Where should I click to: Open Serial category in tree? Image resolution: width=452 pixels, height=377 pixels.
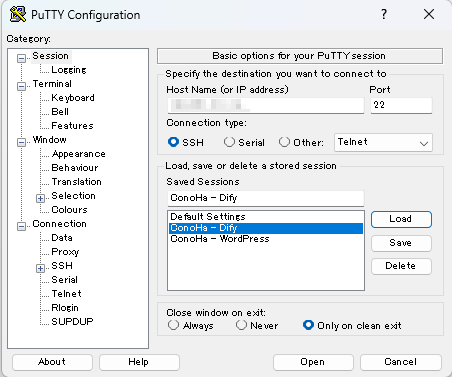pos(64,280)
